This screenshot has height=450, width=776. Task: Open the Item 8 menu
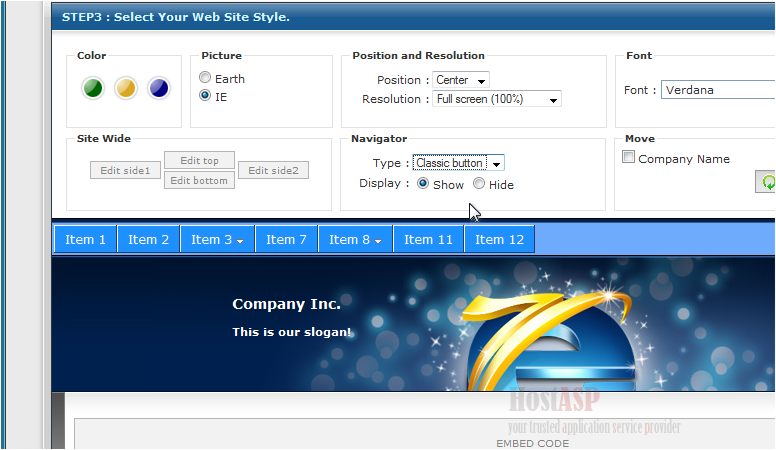[x=355, y=239]
